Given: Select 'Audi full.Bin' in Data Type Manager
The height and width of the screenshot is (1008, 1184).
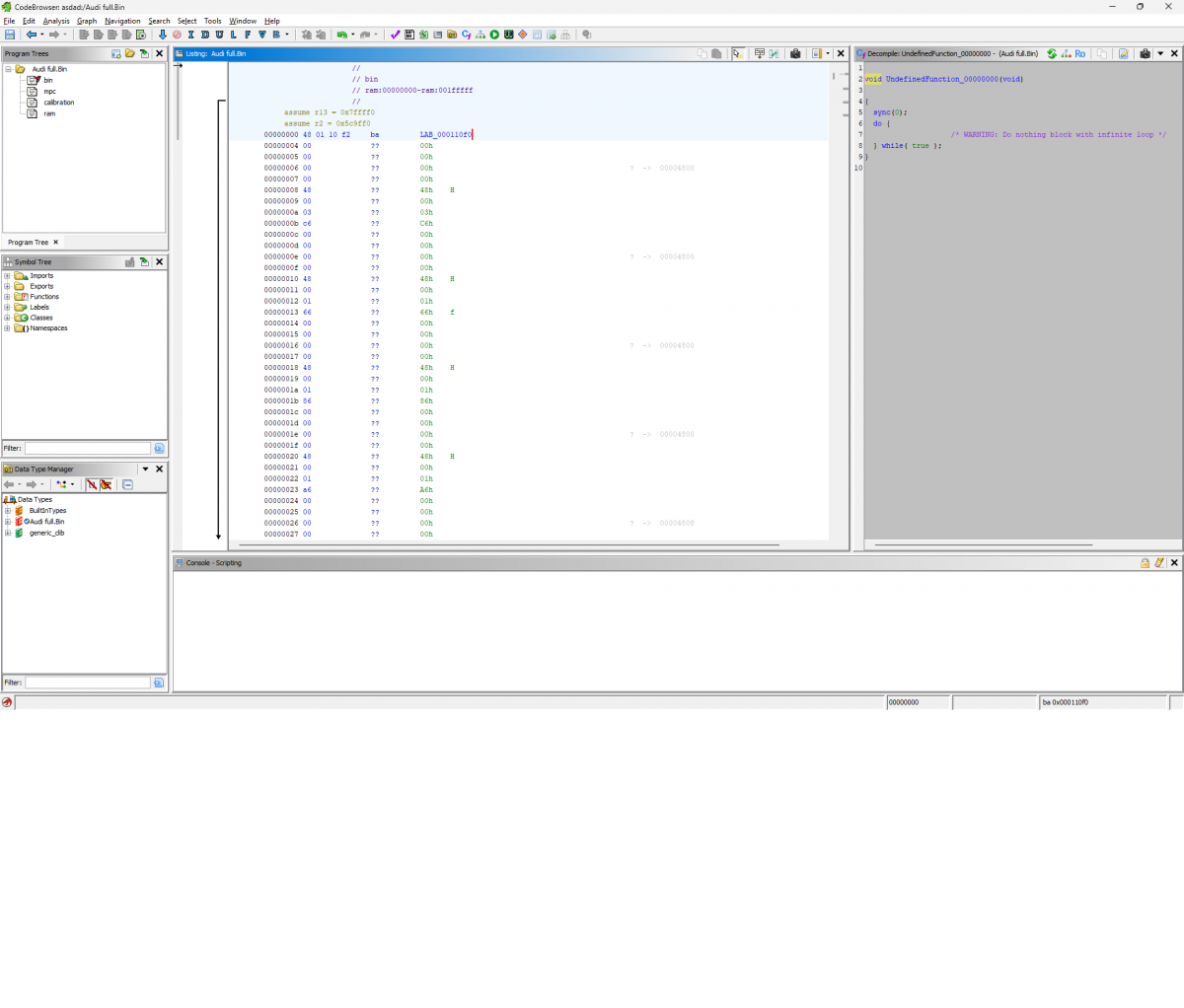Looking at the screenshot, I should (x=44, y=522).
